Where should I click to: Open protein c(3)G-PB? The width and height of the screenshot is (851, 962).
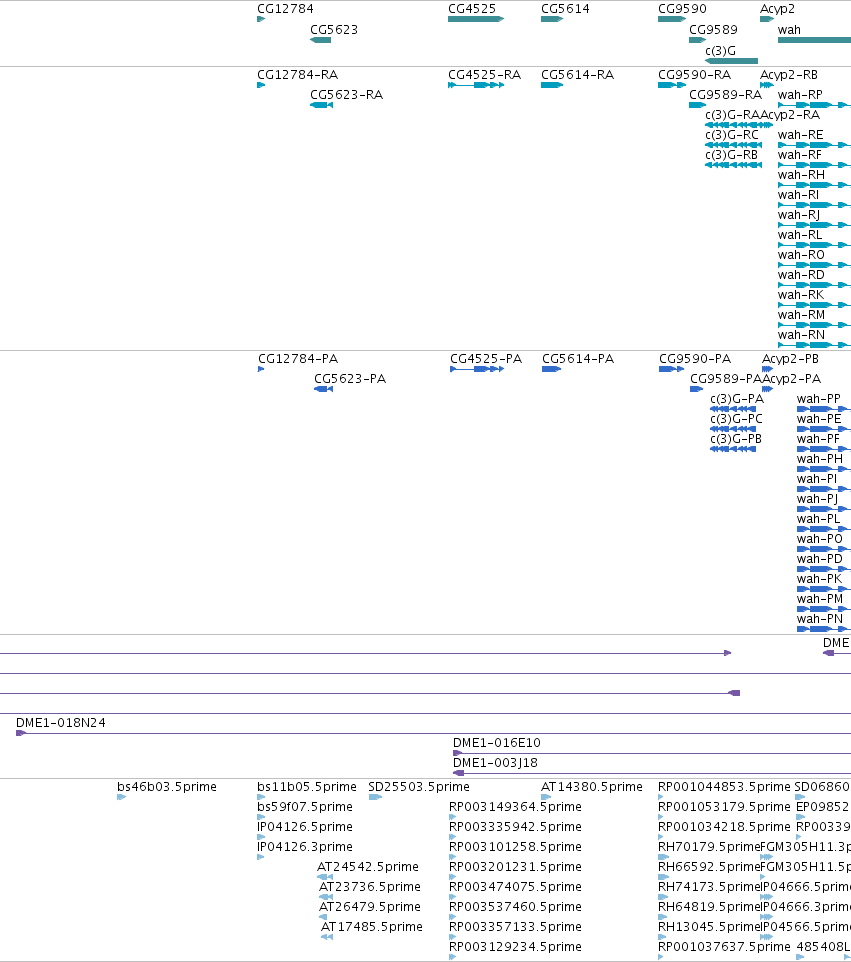pyautogui.click(x=736, y=439)
